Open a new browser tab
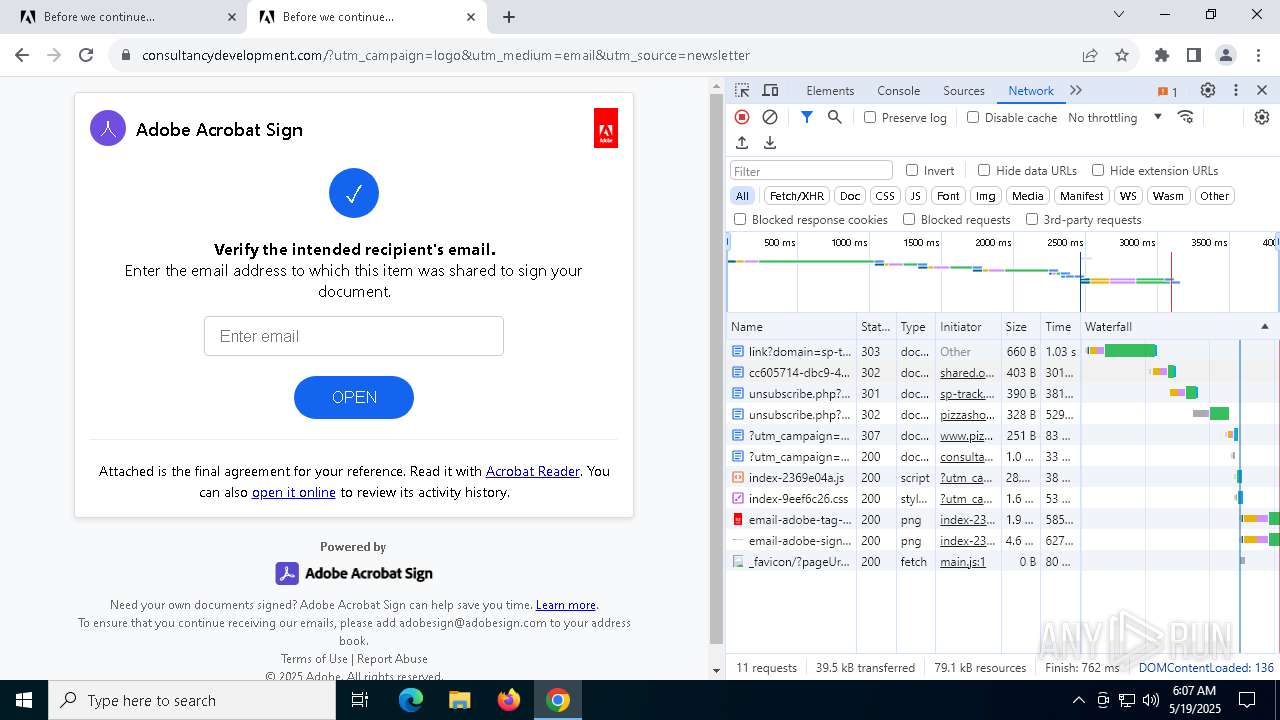The image size is (1280, 720). [509, 17]
